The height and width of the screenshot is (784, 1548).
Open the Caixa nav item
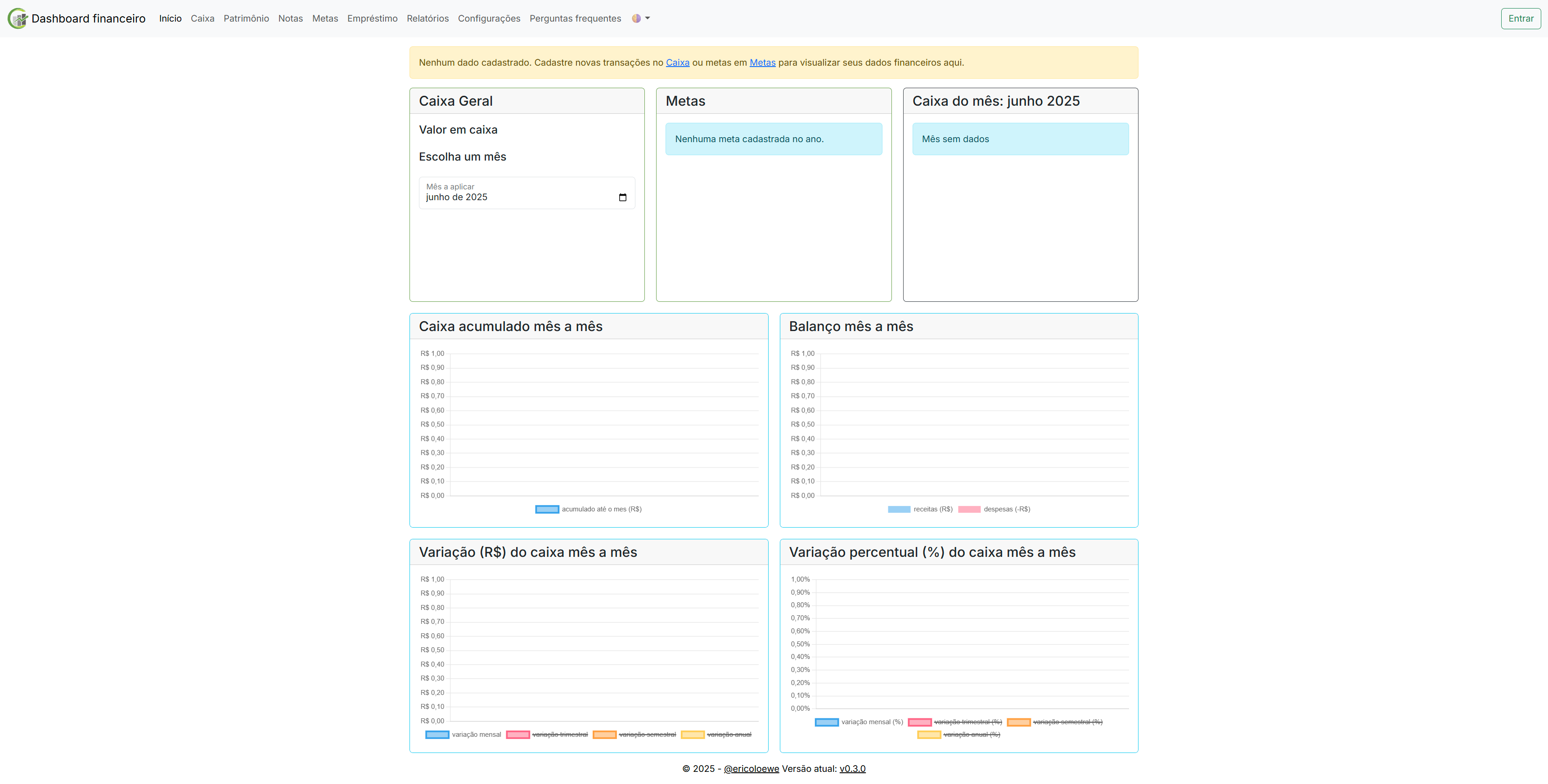[202, 18]
